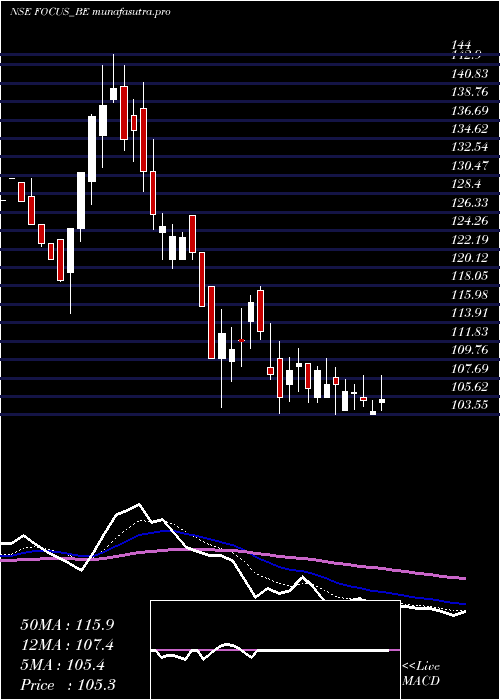Click the 105.62 price value

click(470, 387)
